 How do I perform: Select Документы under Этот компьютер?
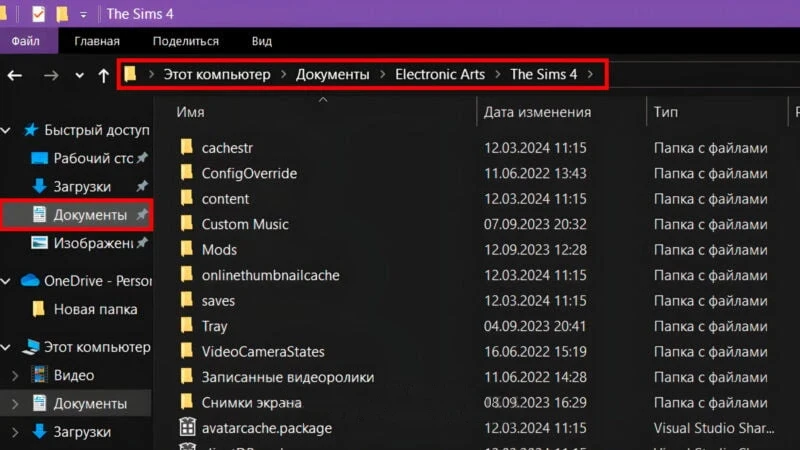(x=90, y=404)
